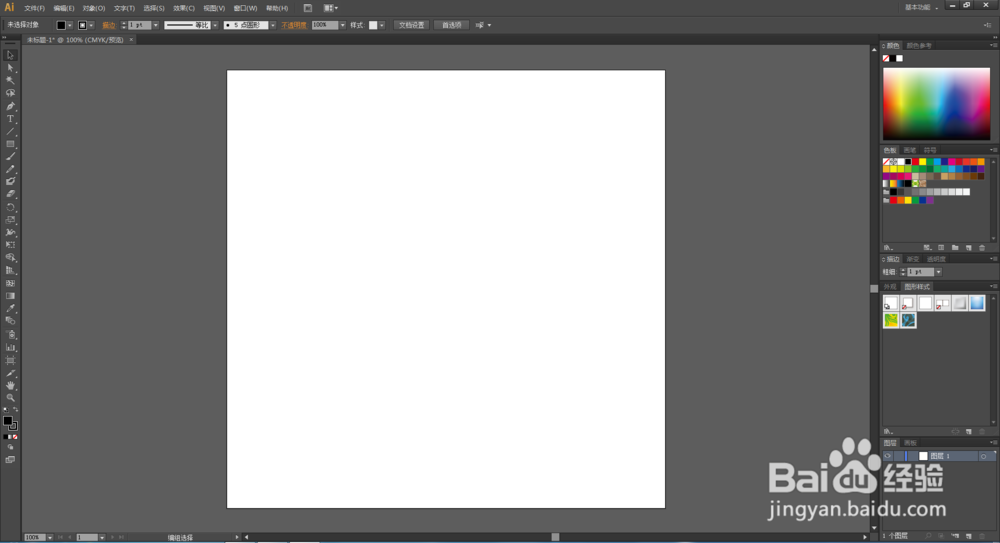Select red swatch in first swatches row
The width and height of the screenshot is (1000, 543).
[915, 162]
